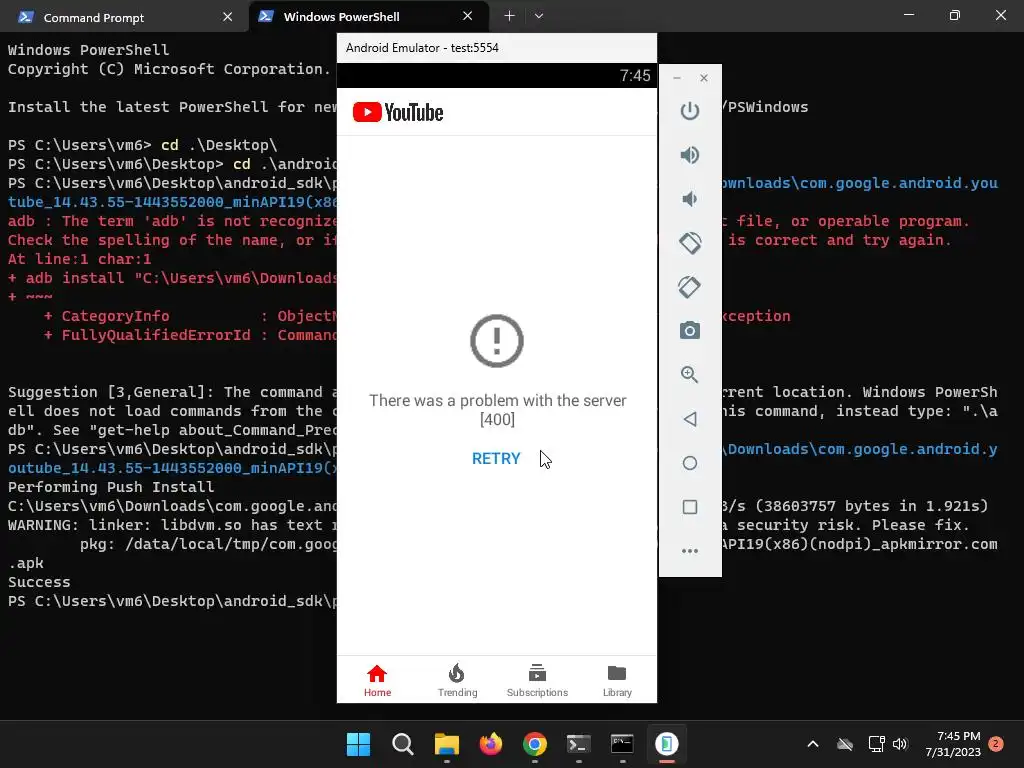Open the YouTube Trending tab
The height and width of the screenshot is (768, 1024).
pos(457,680)
